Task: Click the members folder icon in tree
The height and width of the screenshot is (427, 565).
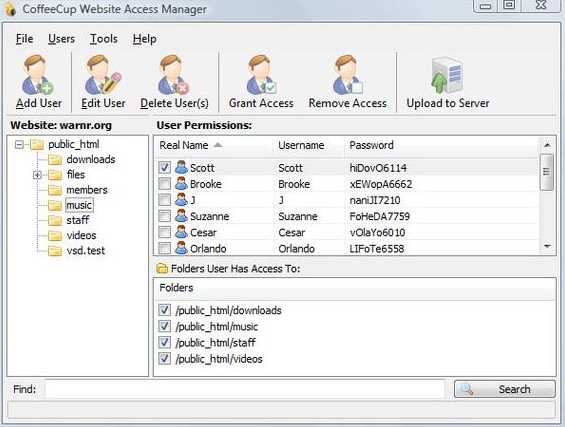Action: pyautogui.click(x=55, y=190)
